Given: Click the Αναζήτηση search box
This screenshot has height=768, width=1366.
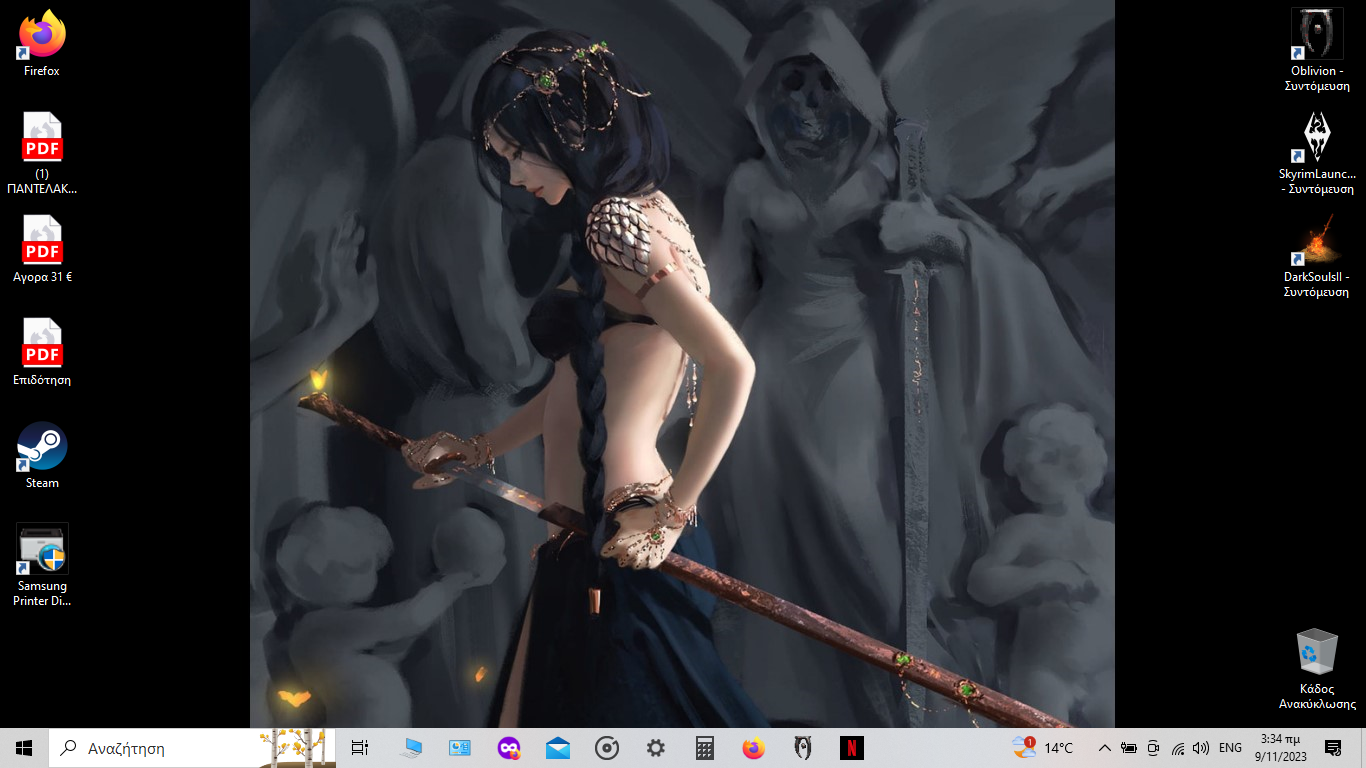Looking at the screenshot, I should (192, 748).
